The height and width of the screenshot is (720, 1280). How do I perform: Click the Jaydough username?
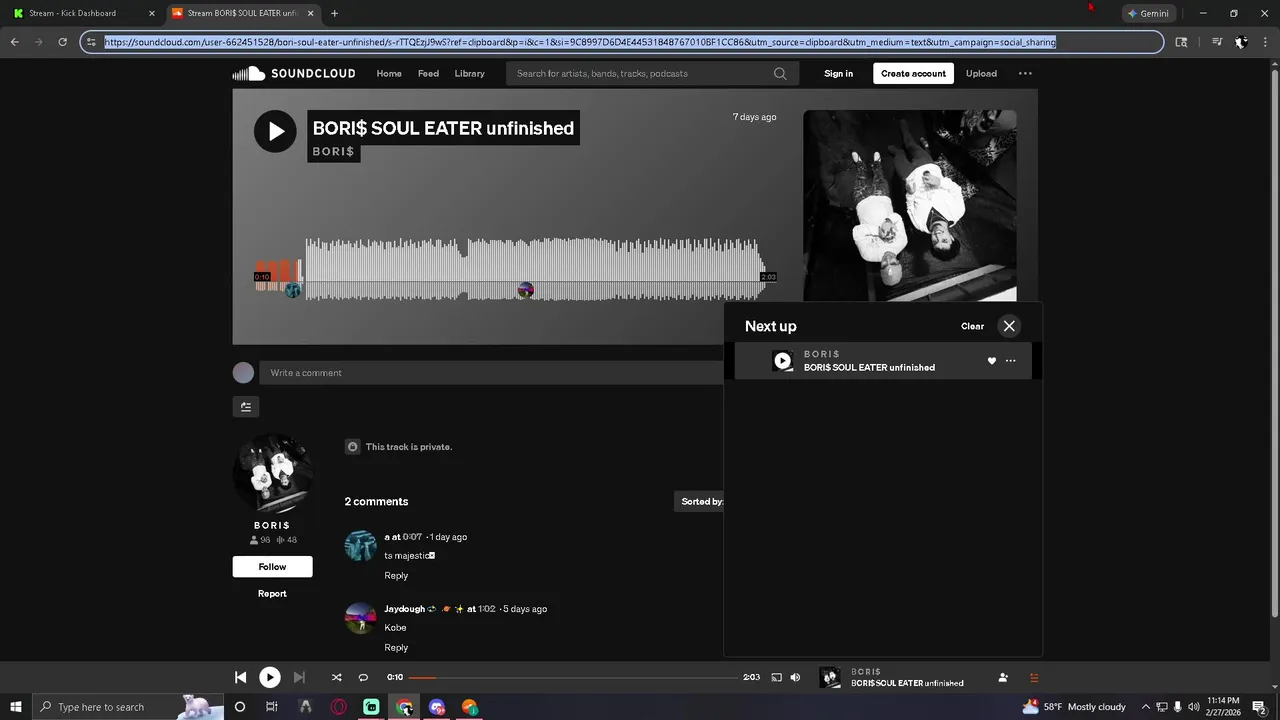pos(405,609)
